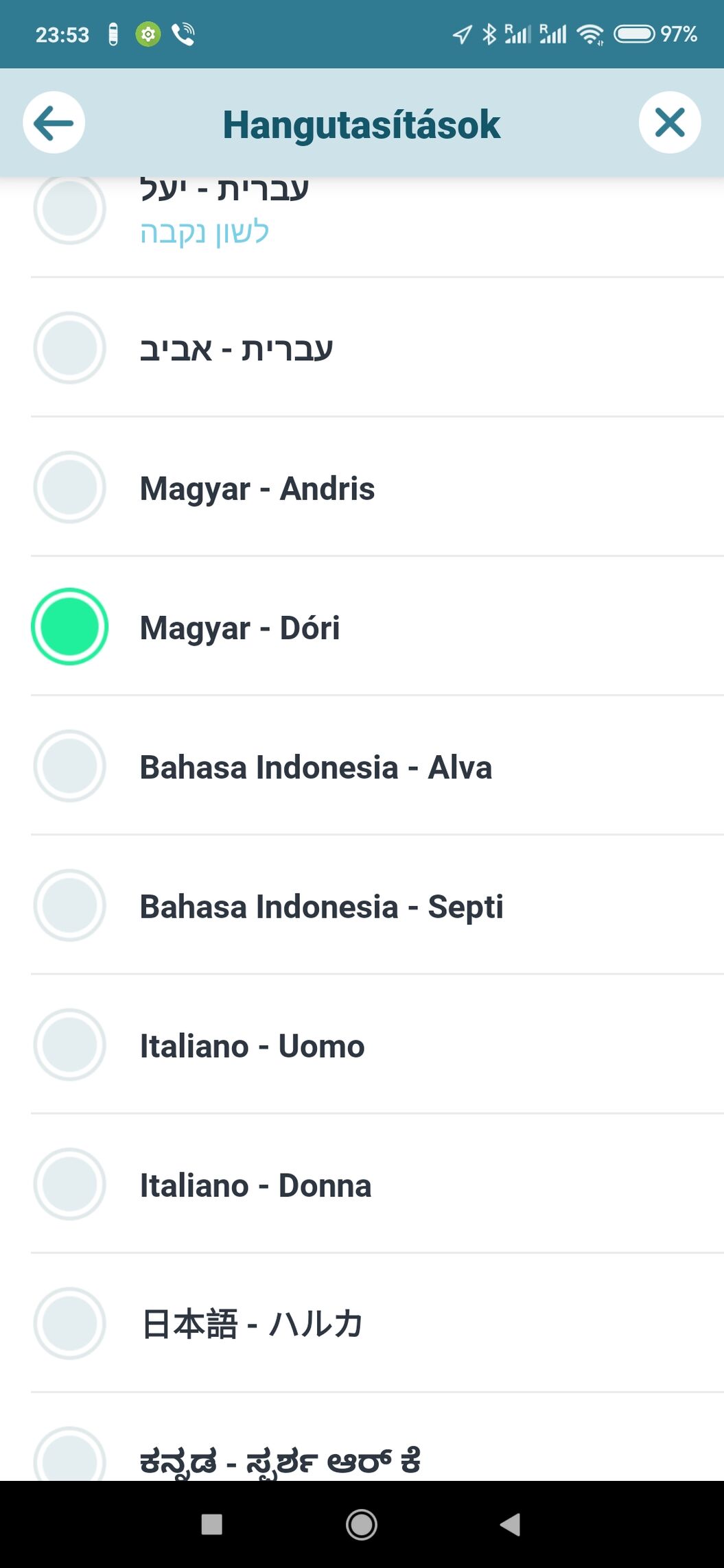Tap the phone call status bar icon
The height and width of the screenshot is (1568, 724).
tap(183, 34)
